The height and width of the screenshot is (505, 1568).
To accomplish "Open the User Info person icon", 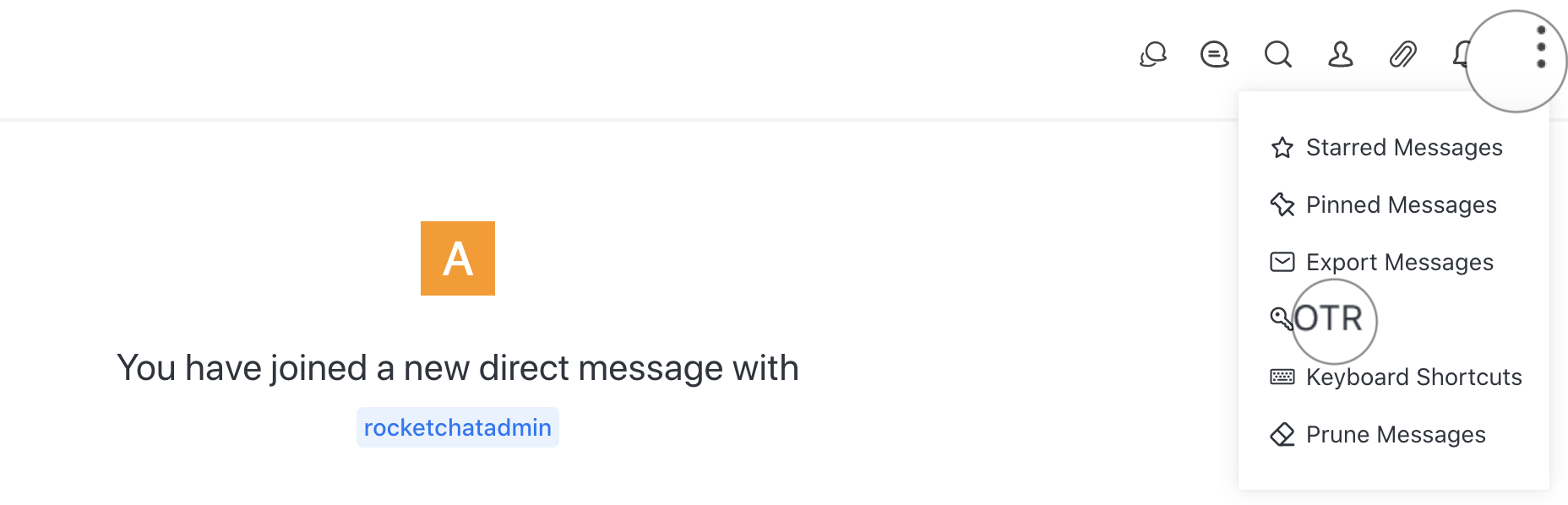I will point(1340,55).
